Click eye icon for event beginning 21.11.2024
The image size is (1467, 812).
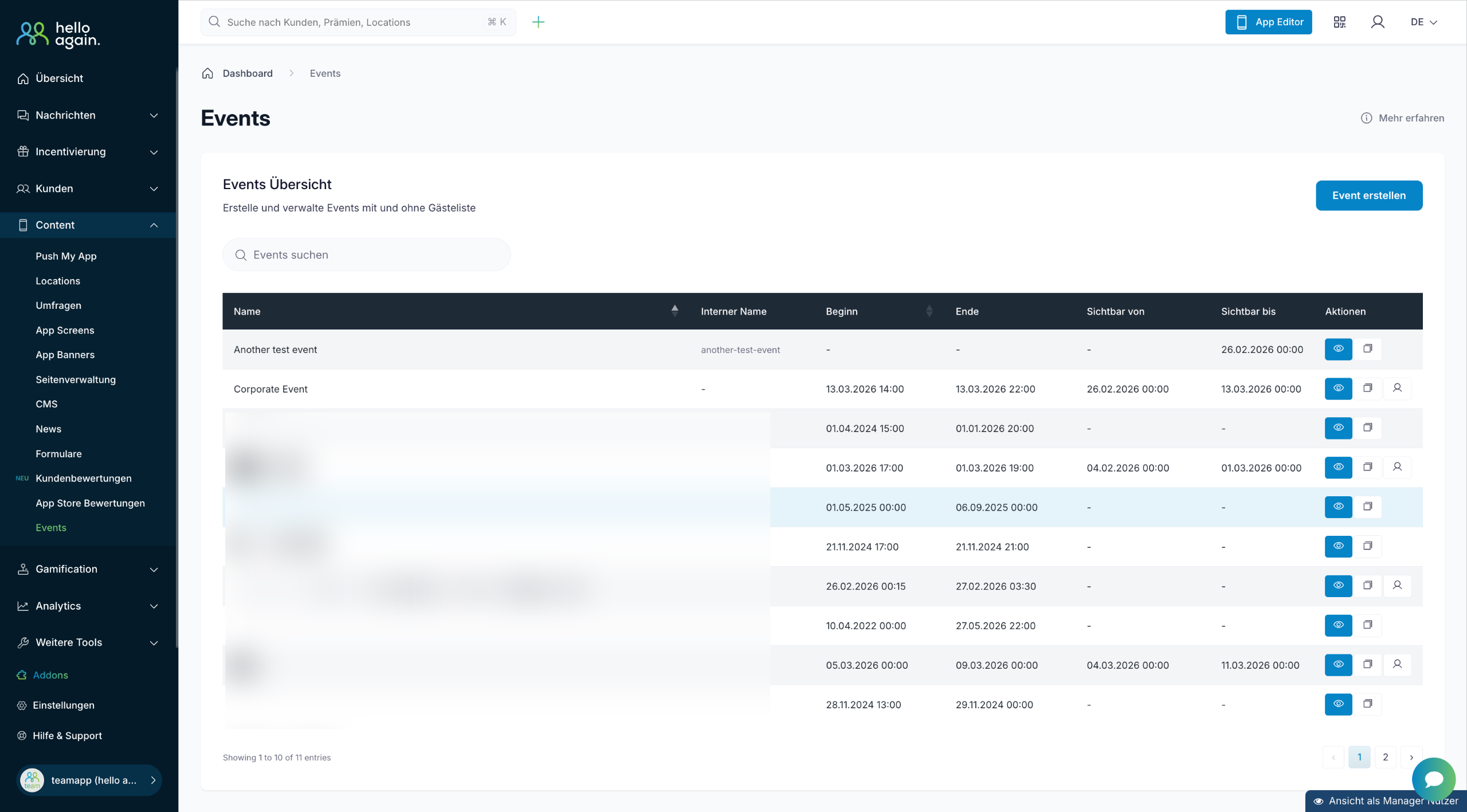pyautogui.click(x=1338, y=546)
